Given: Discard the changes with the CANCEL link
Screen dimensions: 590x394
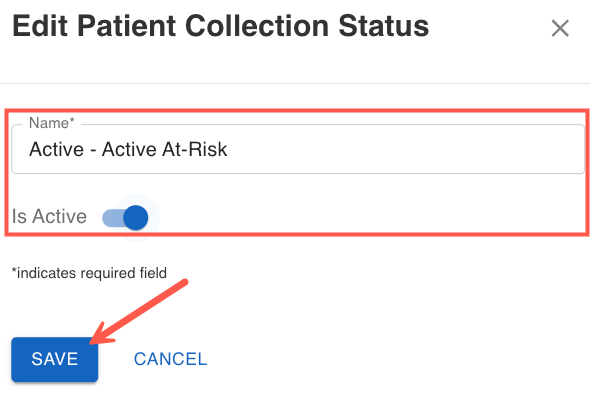Looking at the screenshot, I should 170,359.
